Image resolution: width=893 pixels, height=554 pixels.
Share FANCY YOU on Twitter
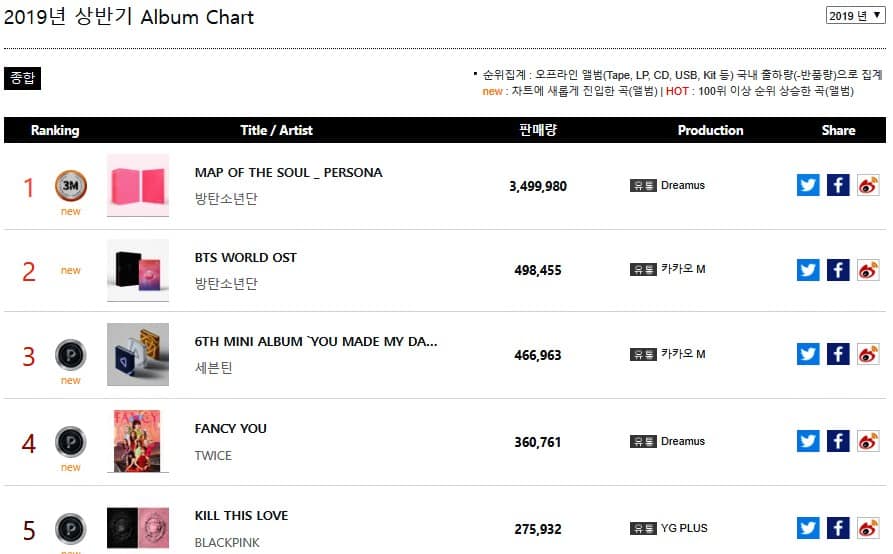tap(808, 441)
